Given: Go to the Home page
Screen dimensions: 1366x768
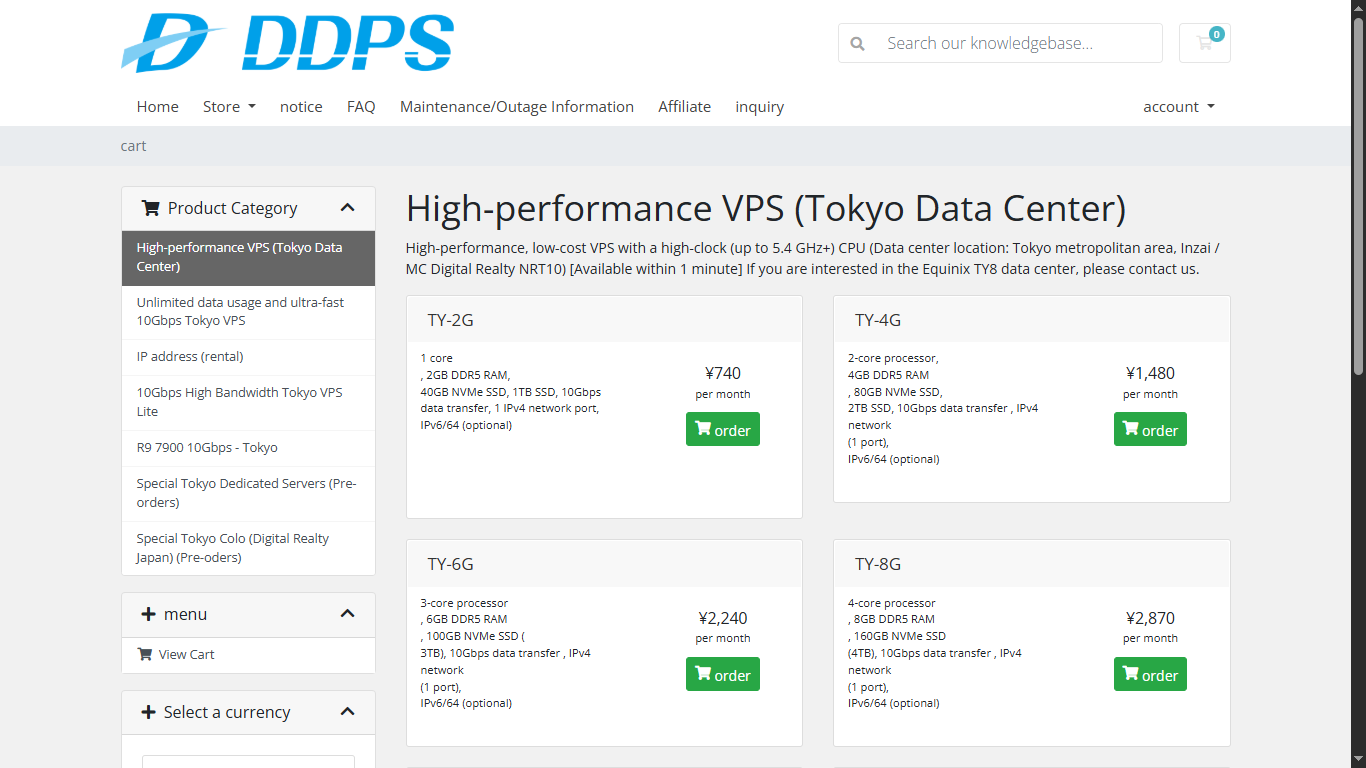Looking at the screenshot, I should tap(158, 107).
